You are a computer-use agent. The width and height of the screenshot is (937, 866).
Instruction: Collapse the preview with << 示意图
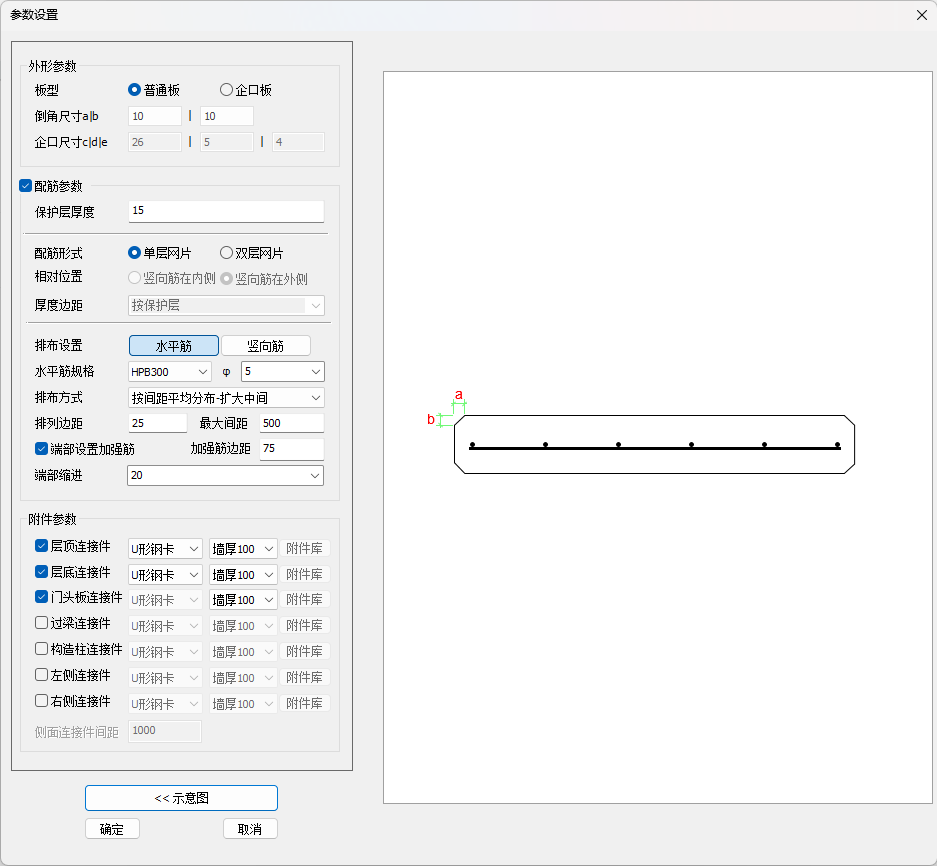click(181, 798)
